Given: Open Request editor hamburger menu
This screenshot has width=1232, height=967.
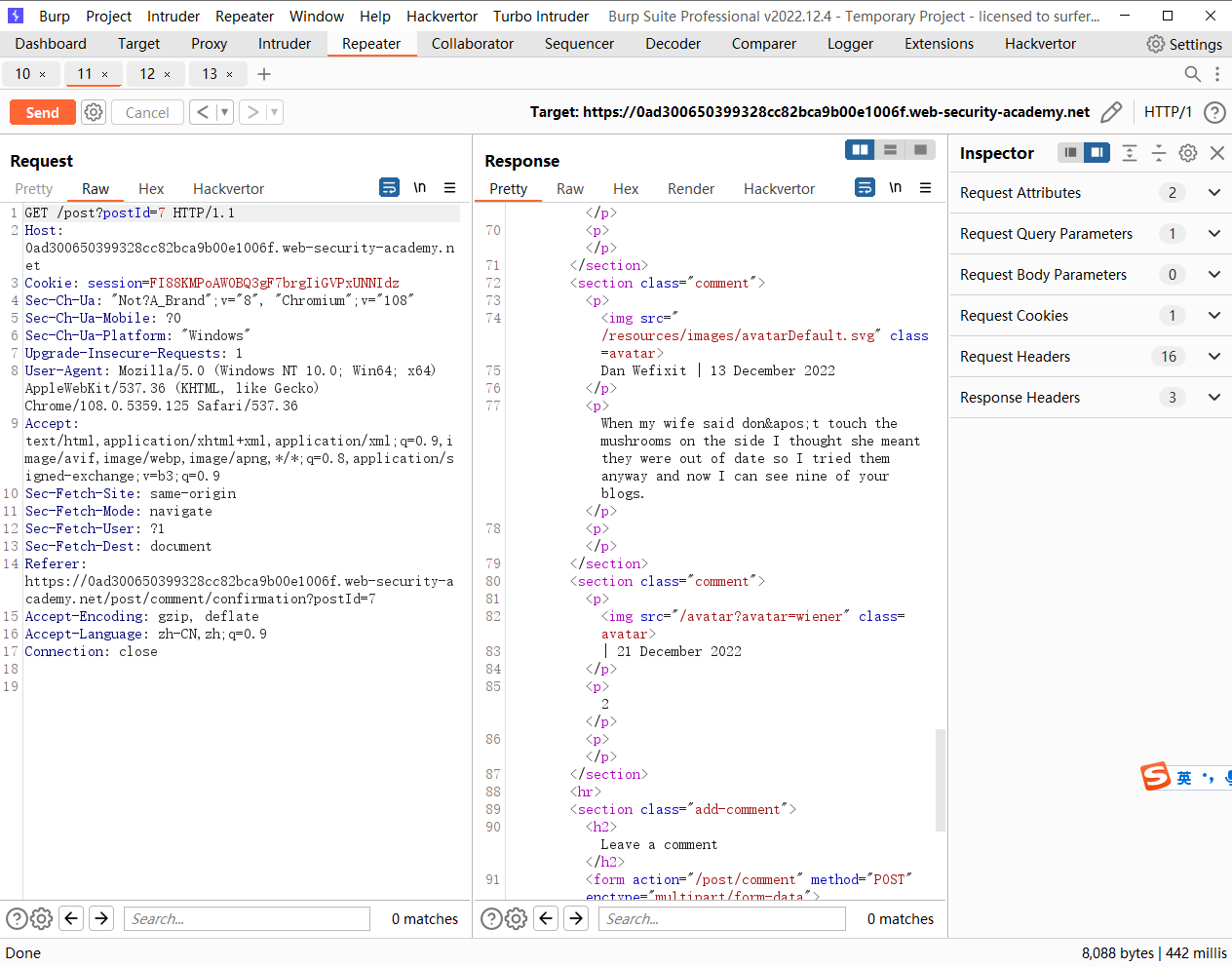Looking at the screenshot, I should pos(449,187).
